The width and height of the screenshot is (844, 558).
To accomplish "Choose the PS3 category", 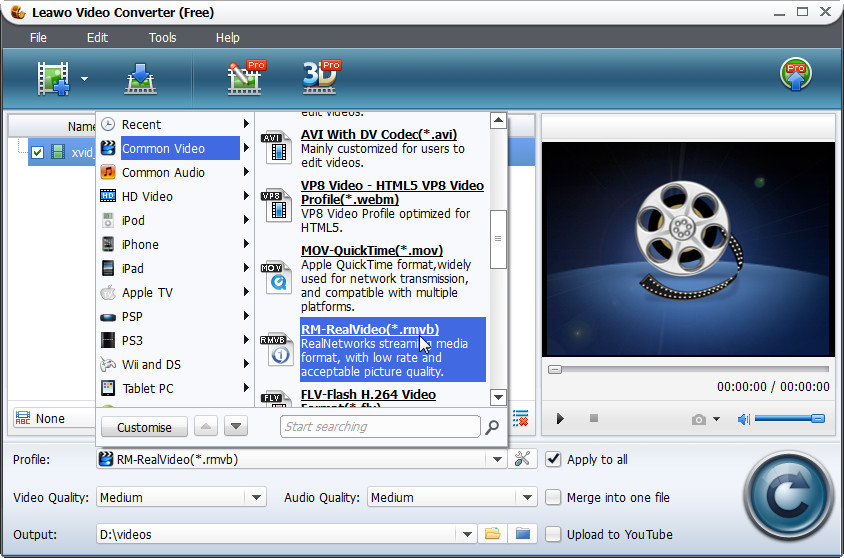I will coord(175,340).
